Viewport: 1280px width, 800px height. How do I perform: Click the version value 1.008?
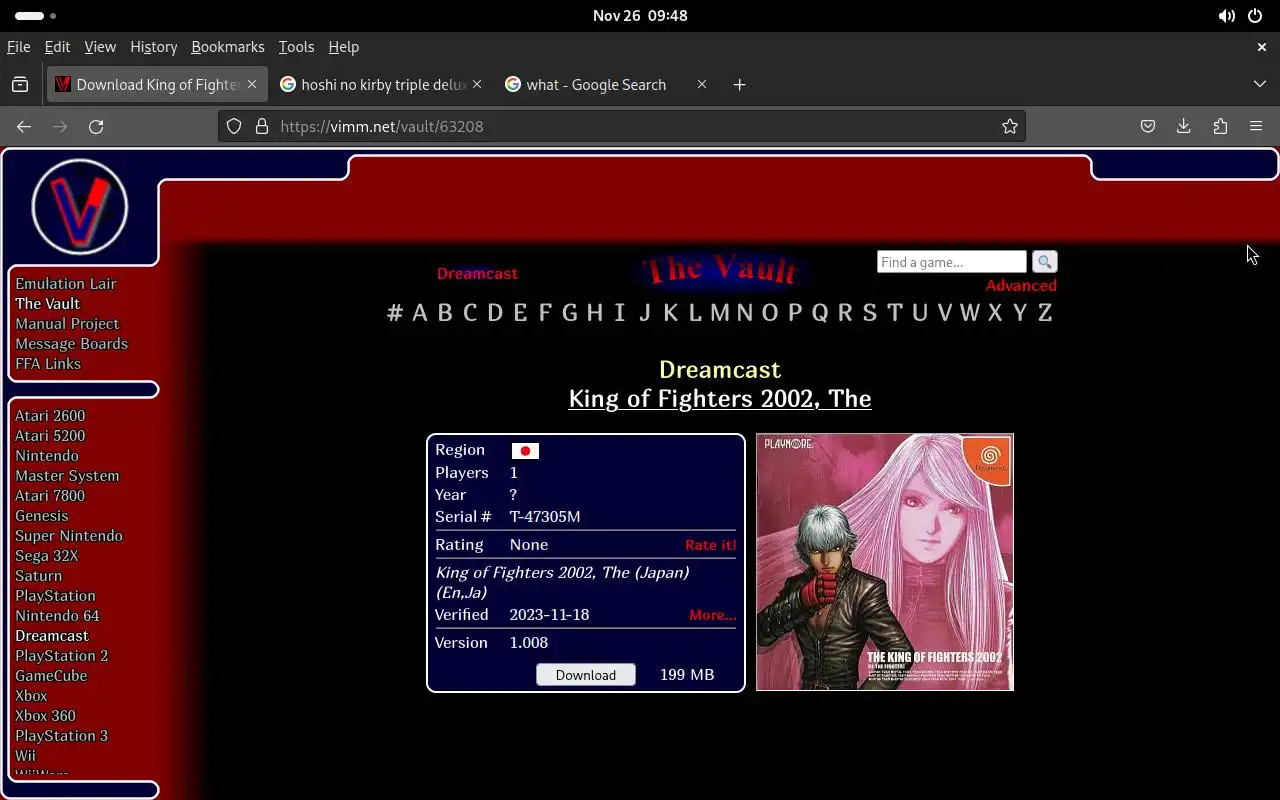(x=529, y=643)
